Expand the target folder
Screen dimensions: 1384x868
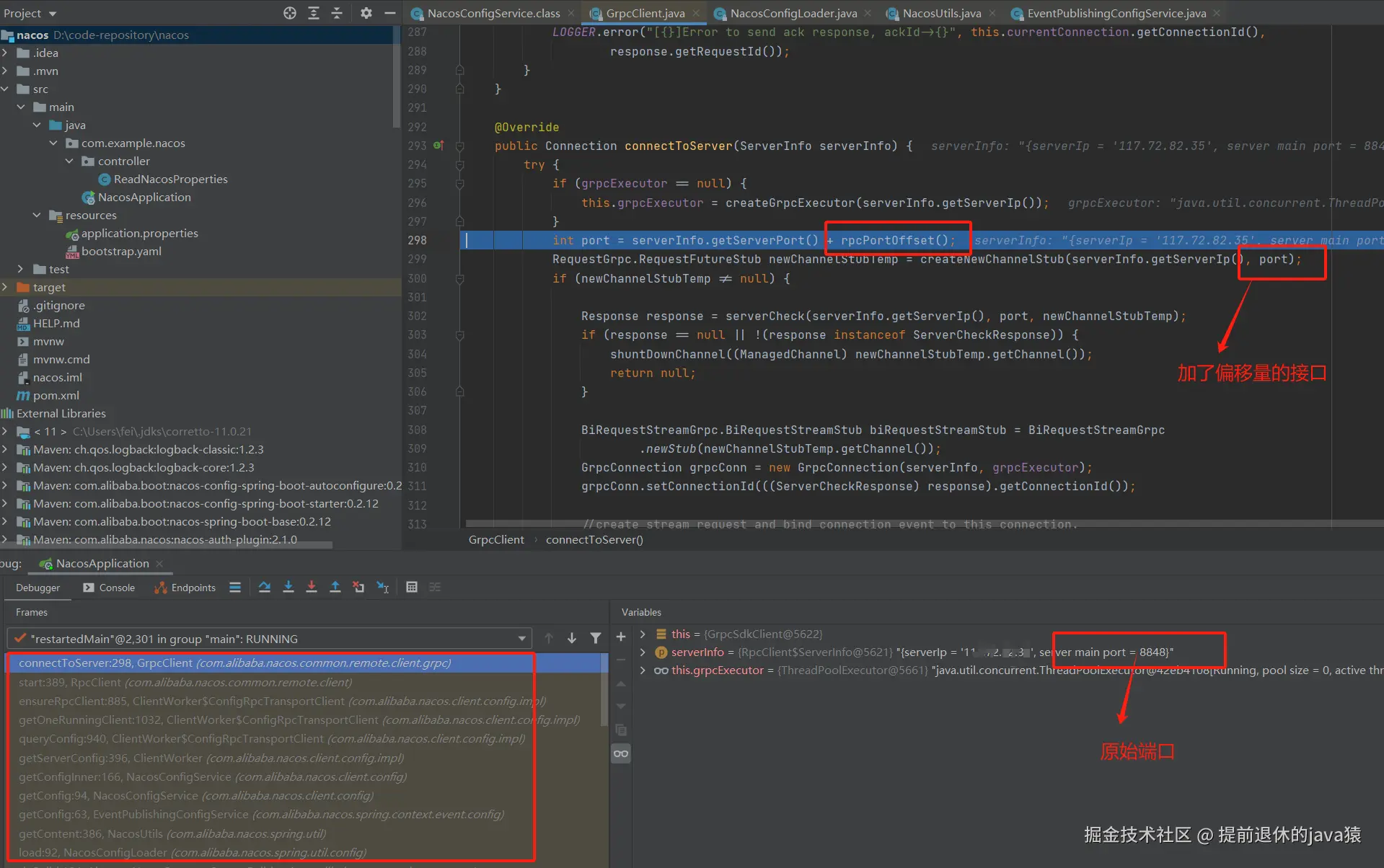pos(5,287)
